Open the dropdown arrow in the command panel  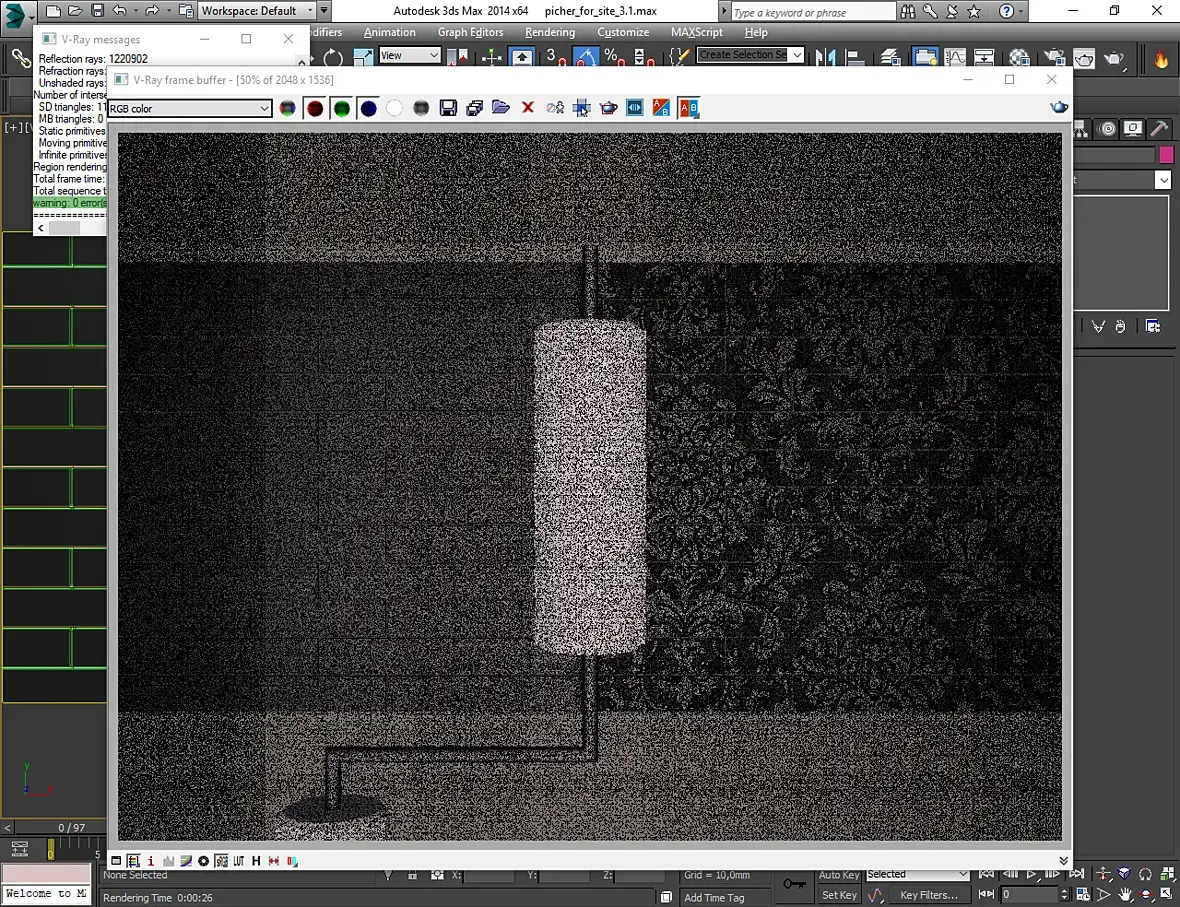point(1163,180)
